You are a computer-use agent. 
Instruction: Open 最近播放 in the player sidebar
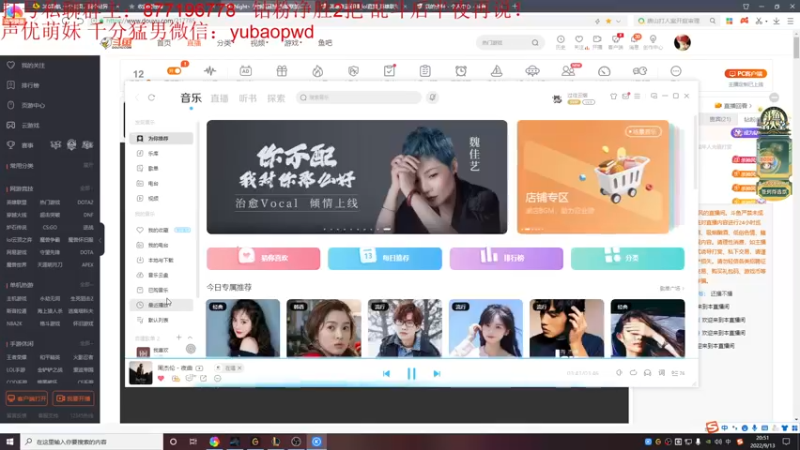pos(161,305)
